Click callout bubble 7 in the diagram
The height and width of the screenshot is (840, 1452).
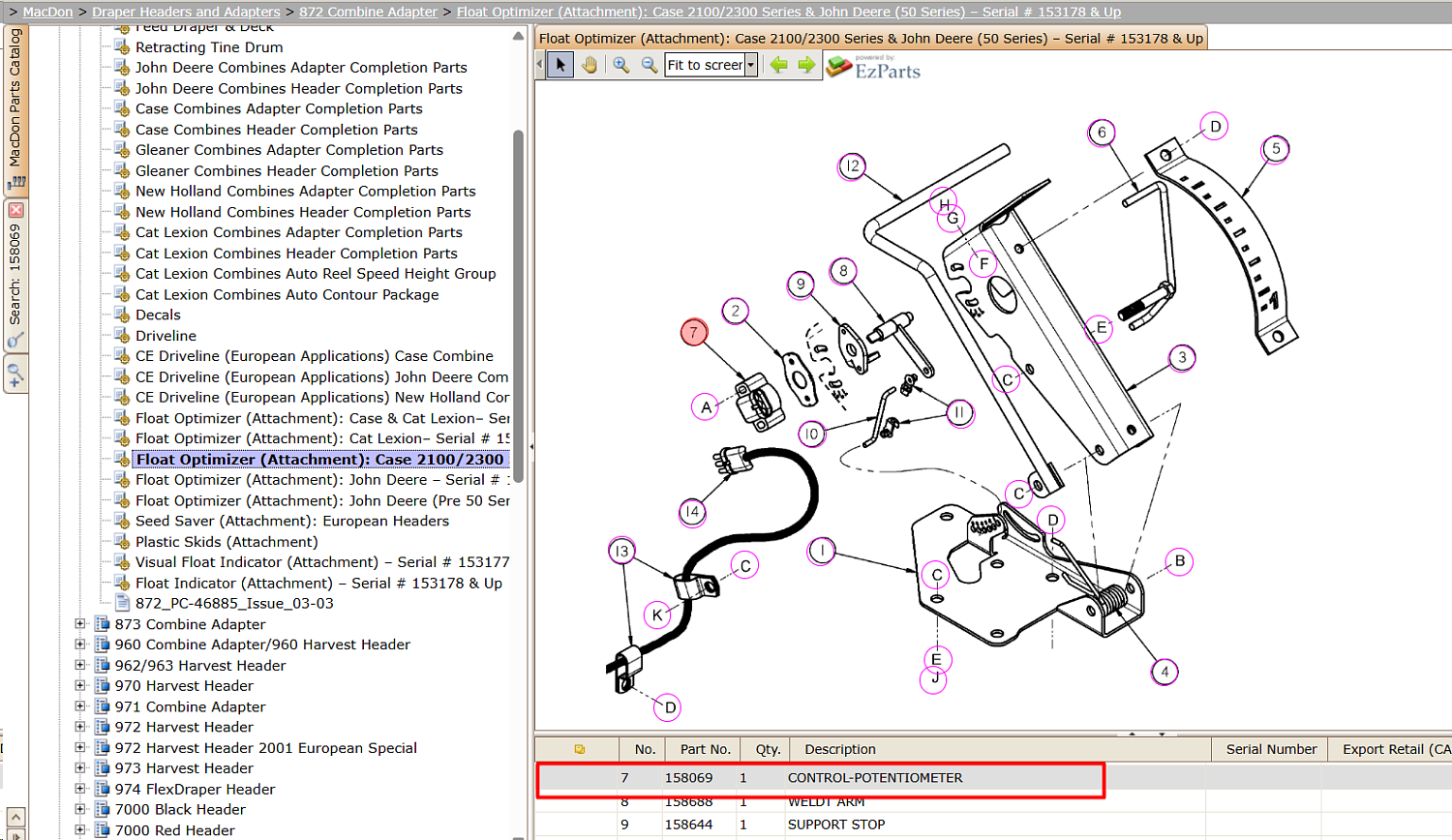tap(693, 332)
